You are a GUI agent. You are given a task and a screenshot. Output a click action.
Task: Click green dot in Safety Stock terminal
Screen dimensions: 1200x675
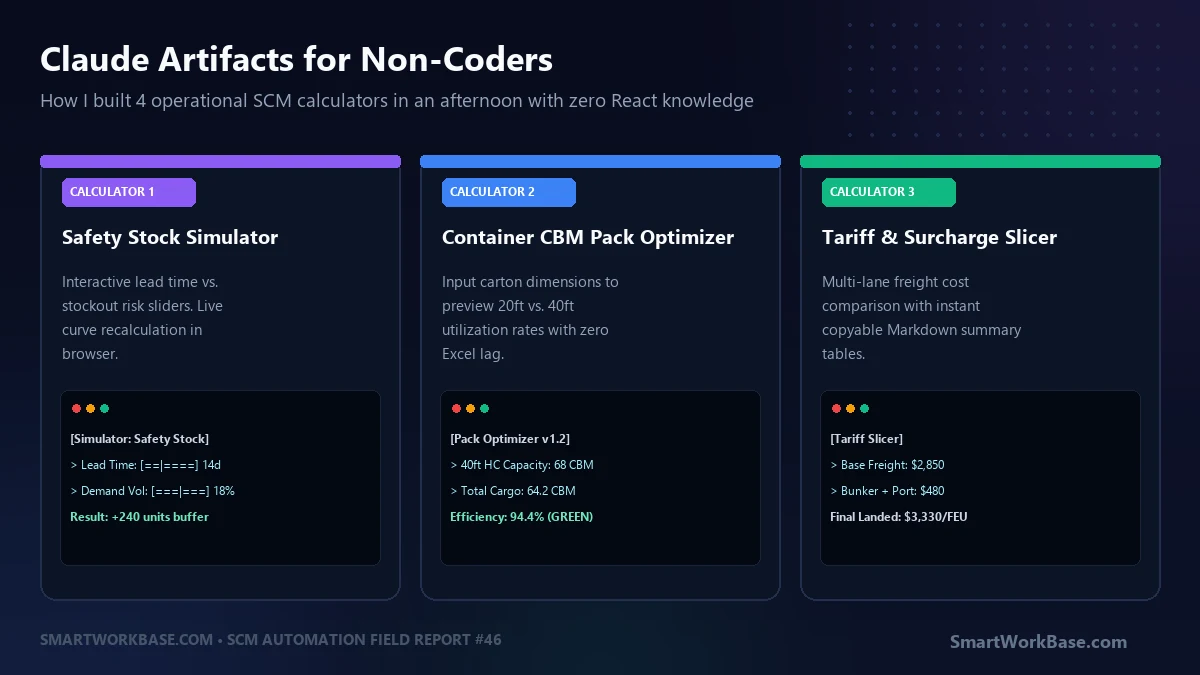pos(104,409)
